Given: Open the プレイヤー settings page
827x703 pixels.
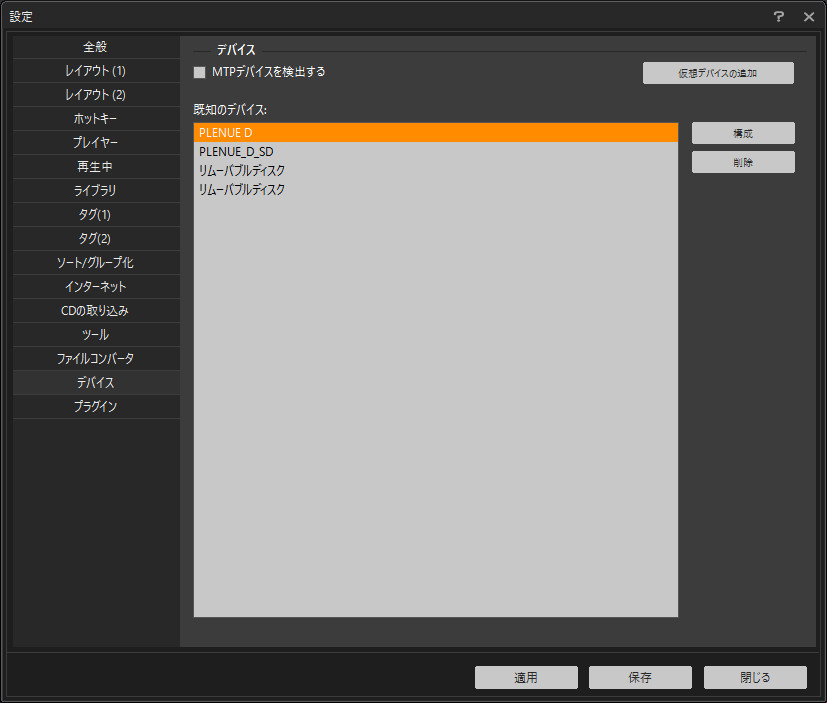Looking at the screenshot, I should pos(96,143).
